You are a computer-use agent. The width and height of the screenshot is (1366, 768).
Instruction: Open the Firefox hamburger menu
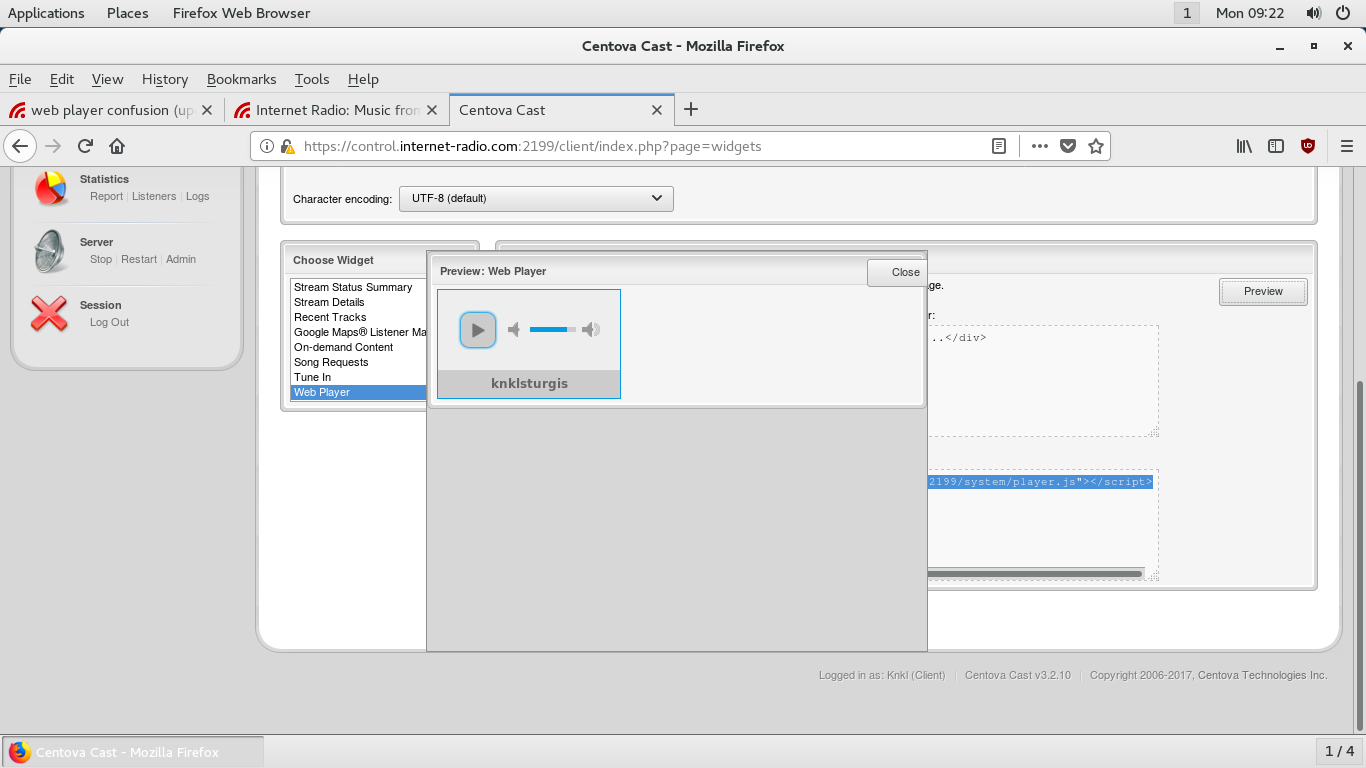click(x=1346, y=146)
